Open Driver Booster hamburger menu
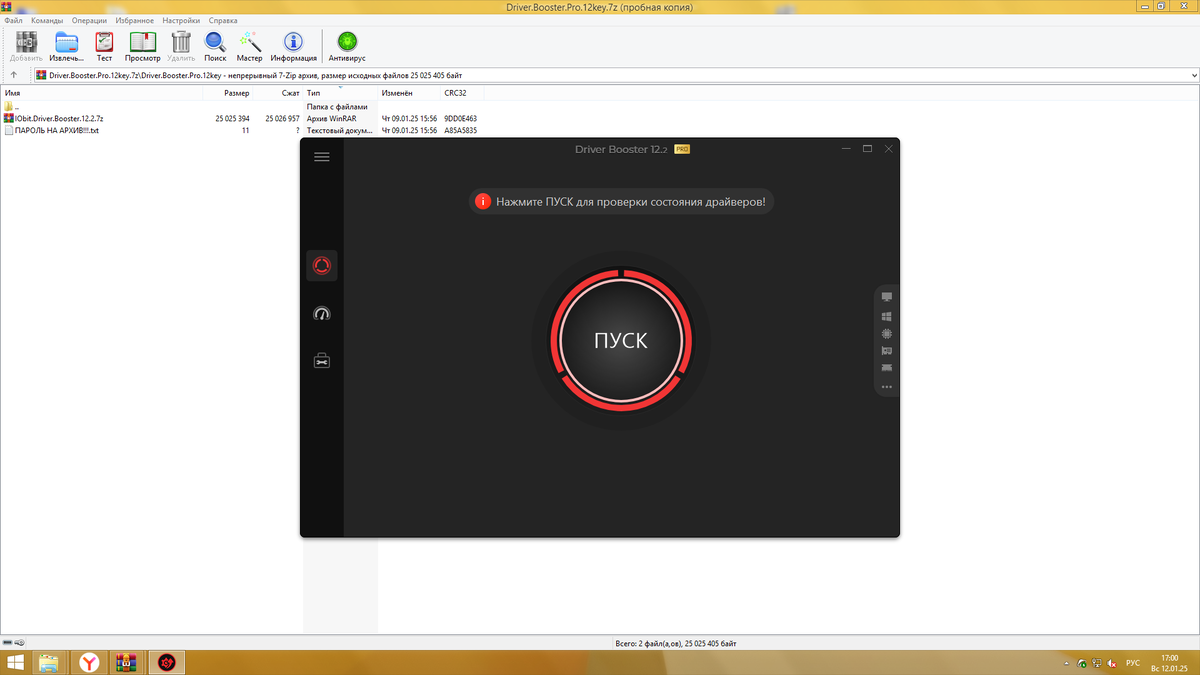The height and width of the screenshot is (675, 1200). pyautogui.click(x=321, y=157)
